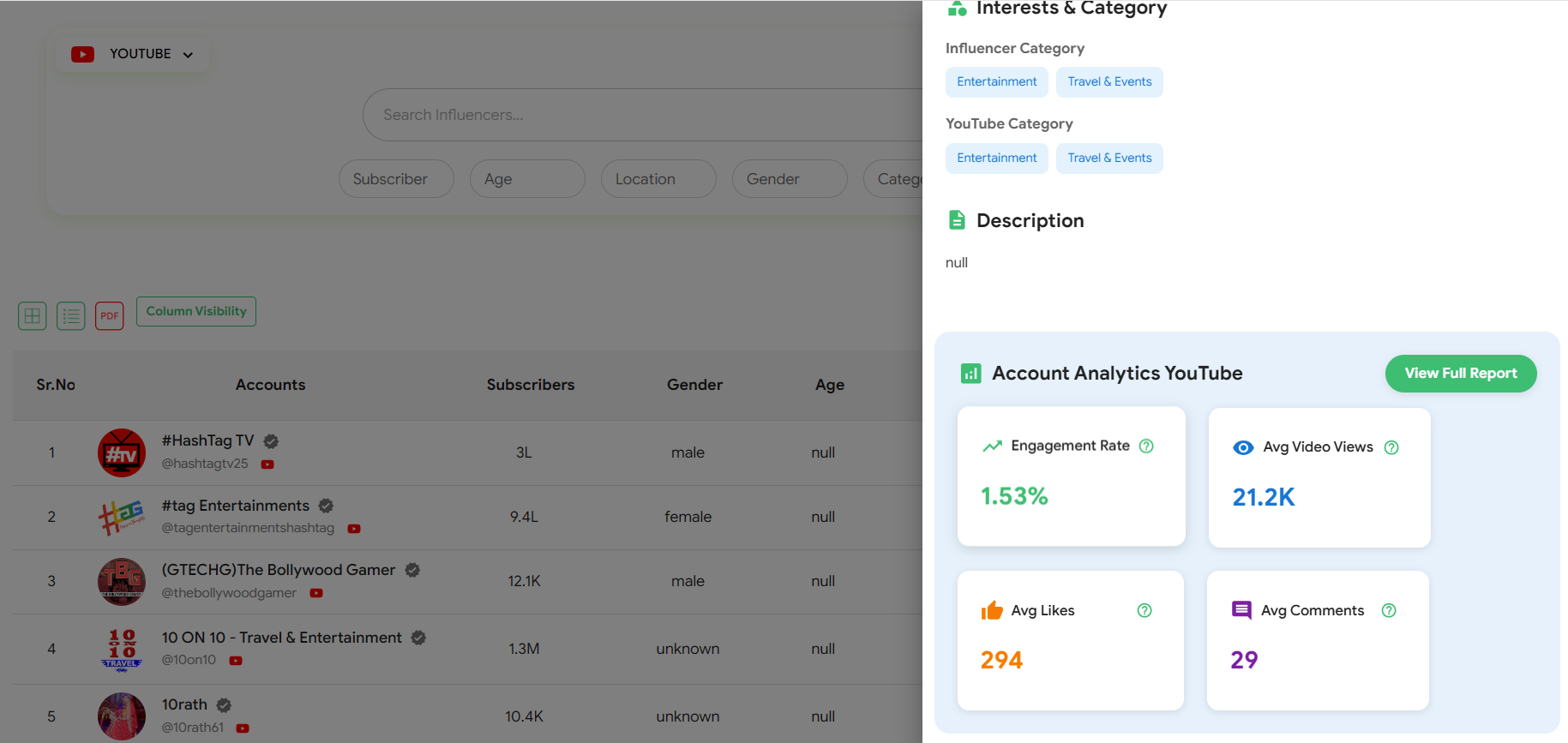The image size is (1568, 743).
Task: Click 10 ON 10 verified badge
Action: (x=418, y=638)
